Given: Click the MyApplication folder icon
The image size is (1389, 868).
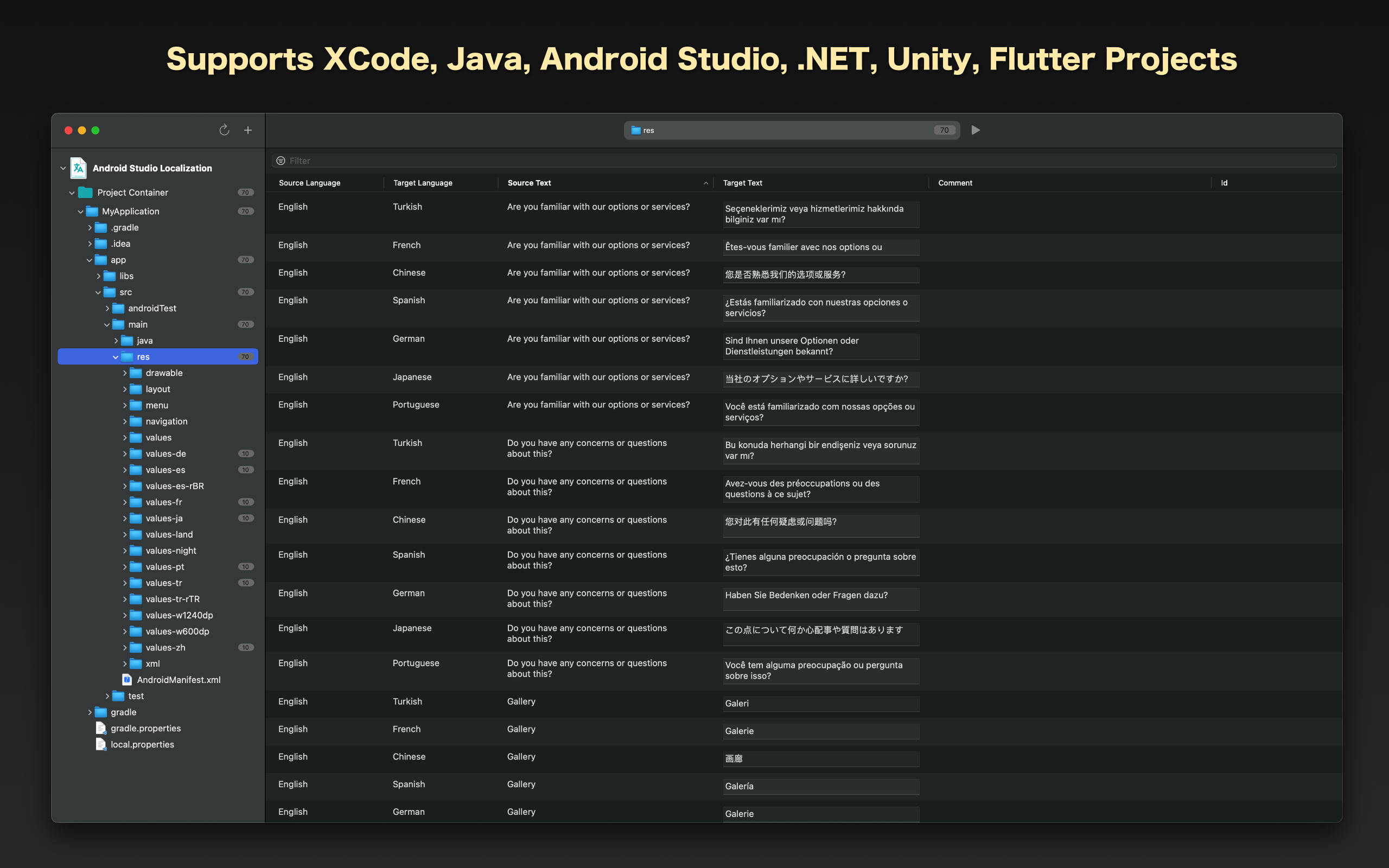Looking at the screenshot, I should pos(92,211).
